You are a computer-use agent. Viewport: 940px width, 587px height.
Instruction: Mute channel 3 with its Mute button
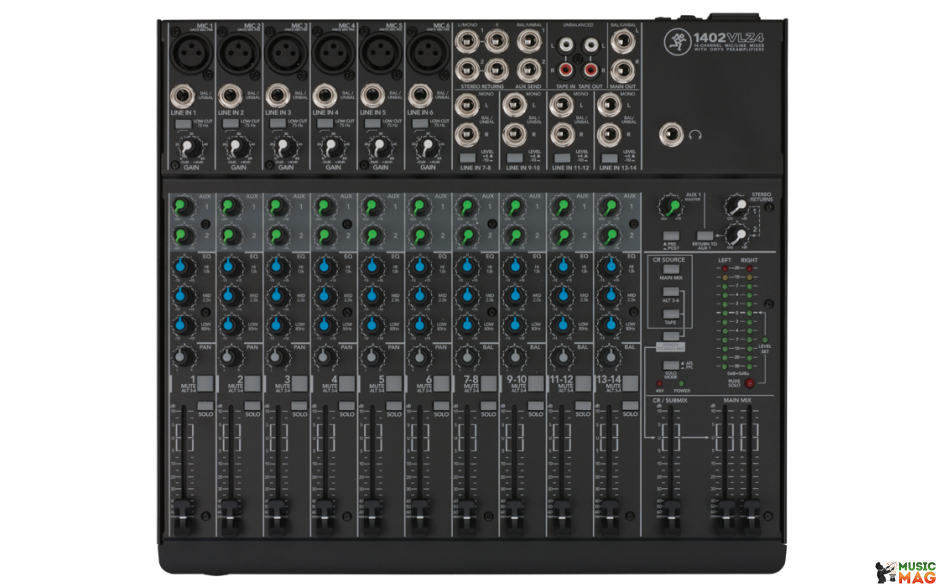[299, 383]
